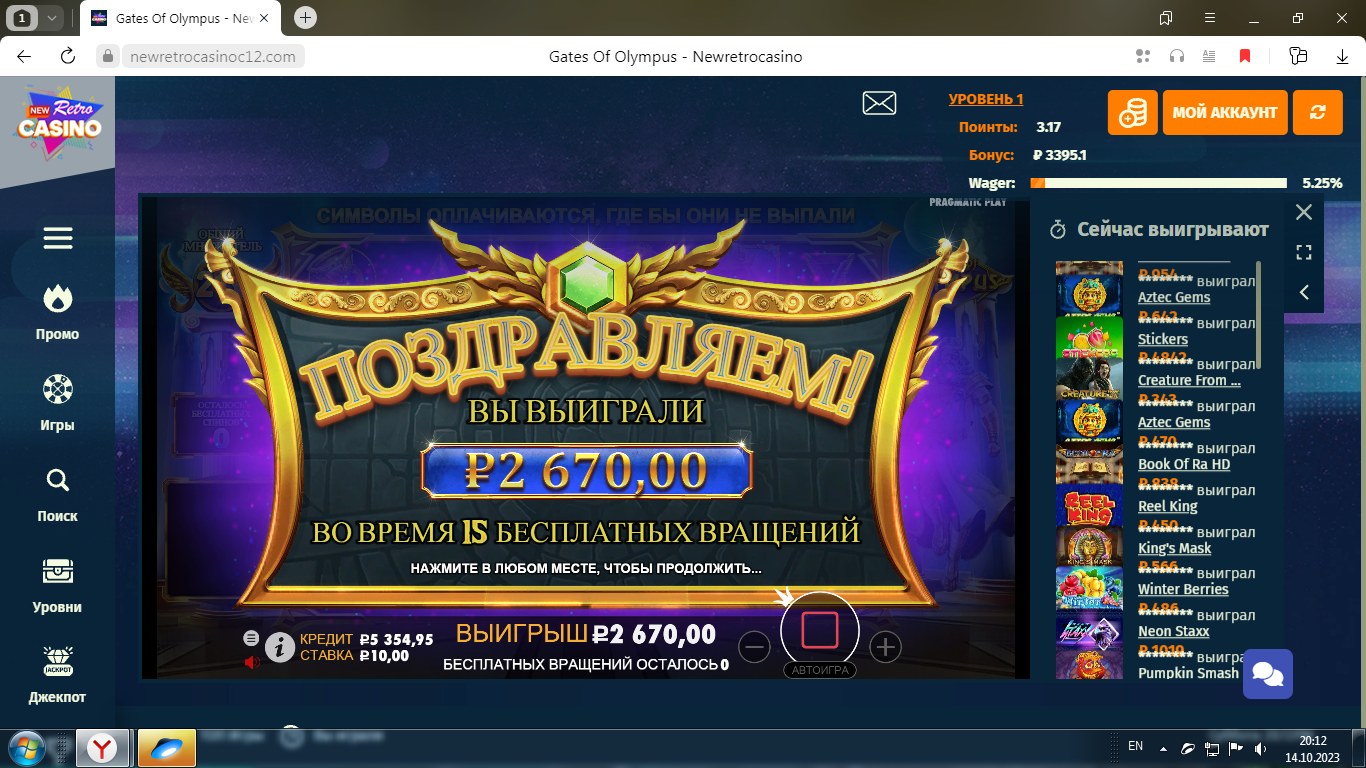Open the Поиск magnifier icon
1366x768 pixels.
(58, 481)
